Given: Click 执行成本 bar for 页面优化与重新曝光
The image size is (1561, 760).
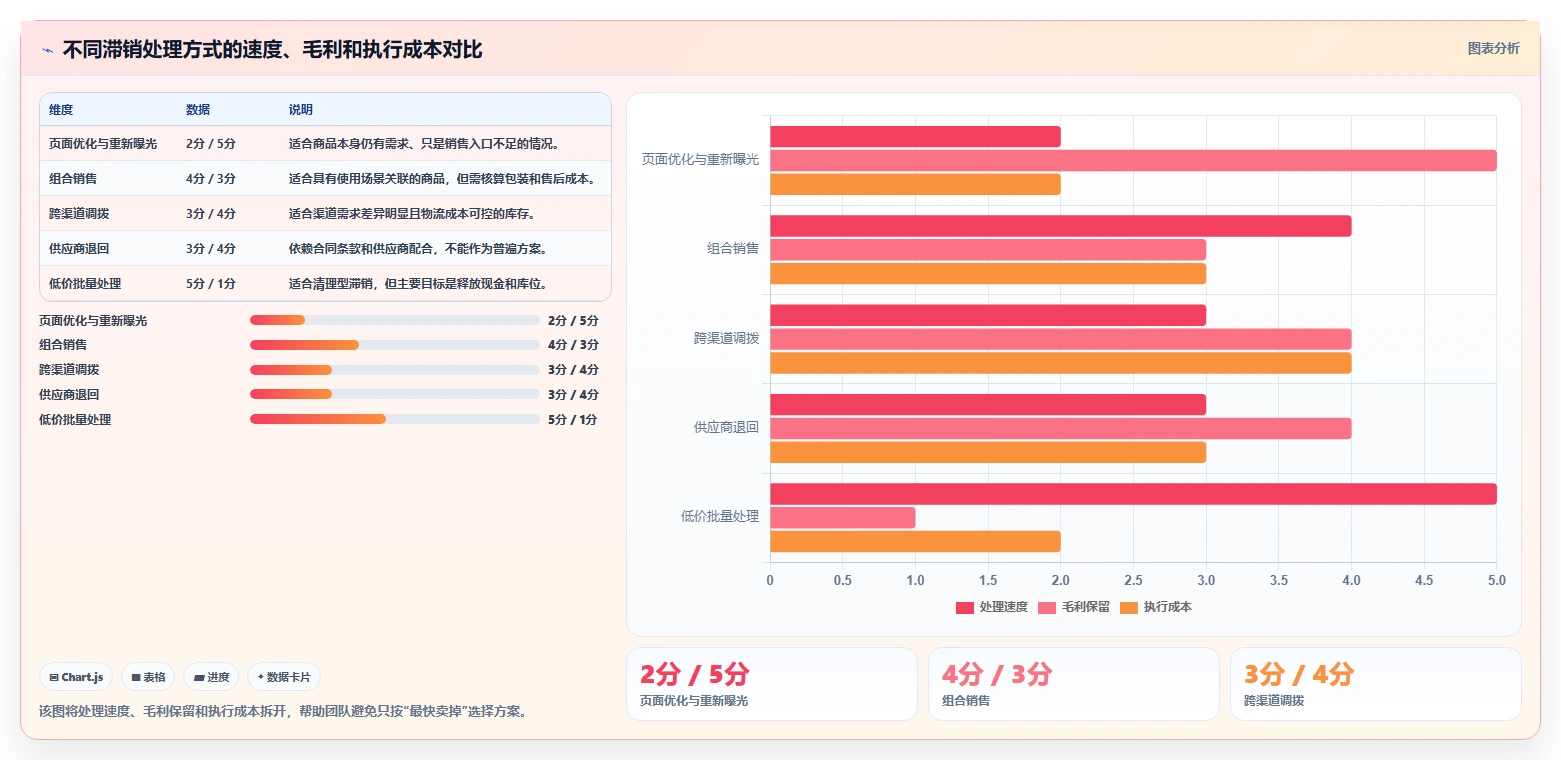Looking at the screenshot, I should click(915, 184).
